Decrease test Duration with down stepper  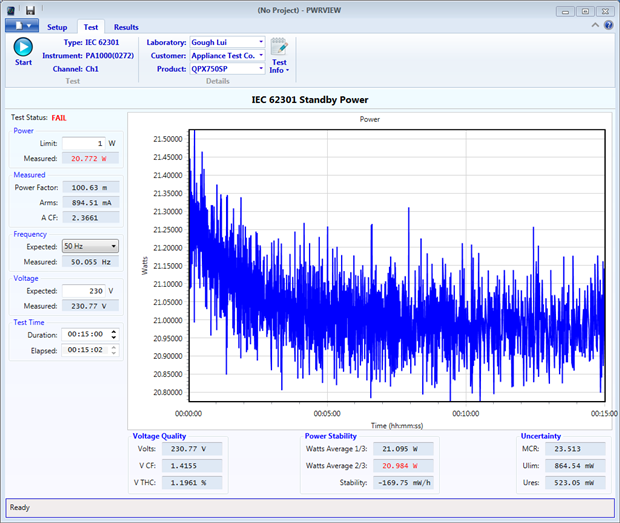coord(114,338)
